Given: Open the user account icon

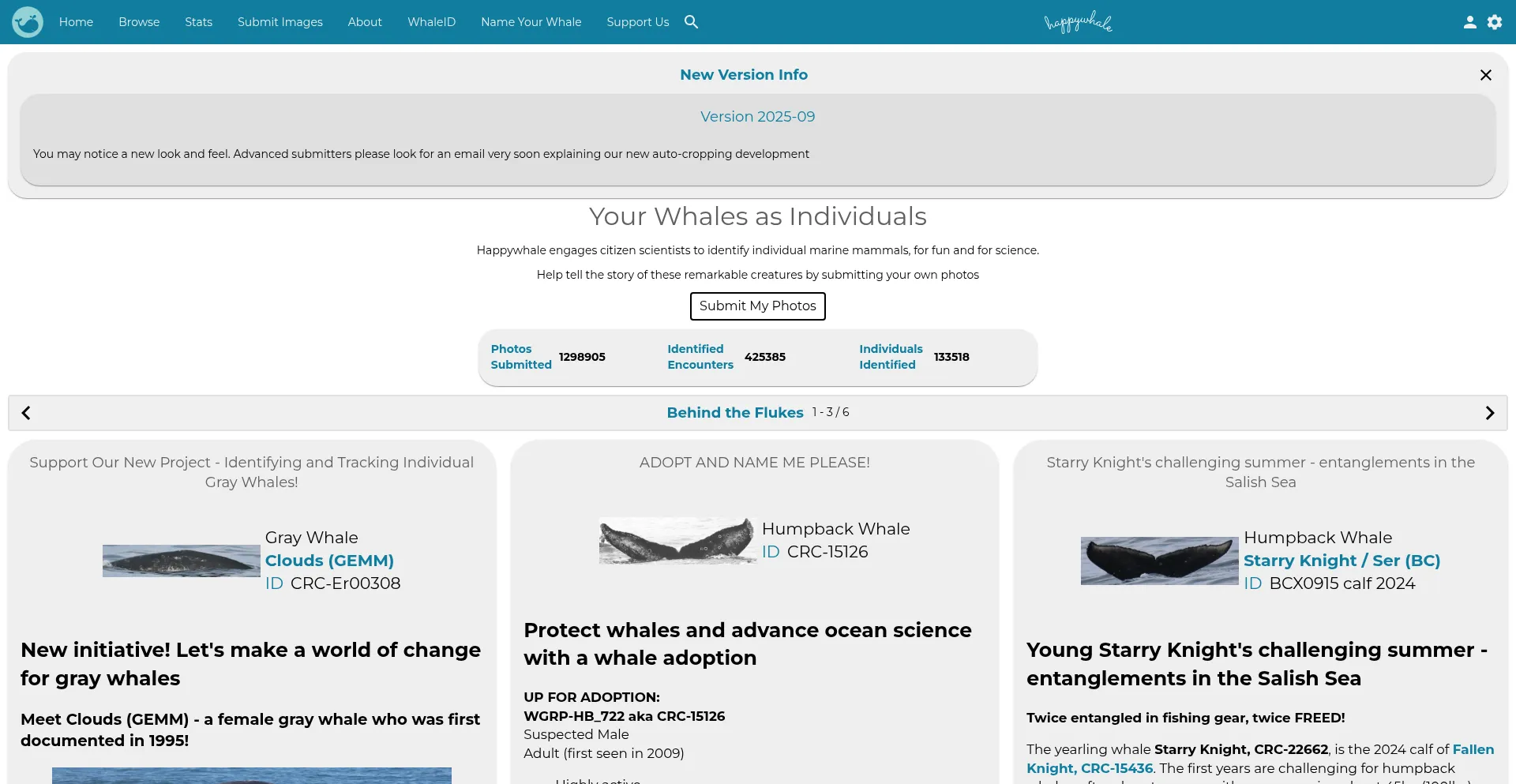Looking at the screenshot, I should click(1470, 22).
